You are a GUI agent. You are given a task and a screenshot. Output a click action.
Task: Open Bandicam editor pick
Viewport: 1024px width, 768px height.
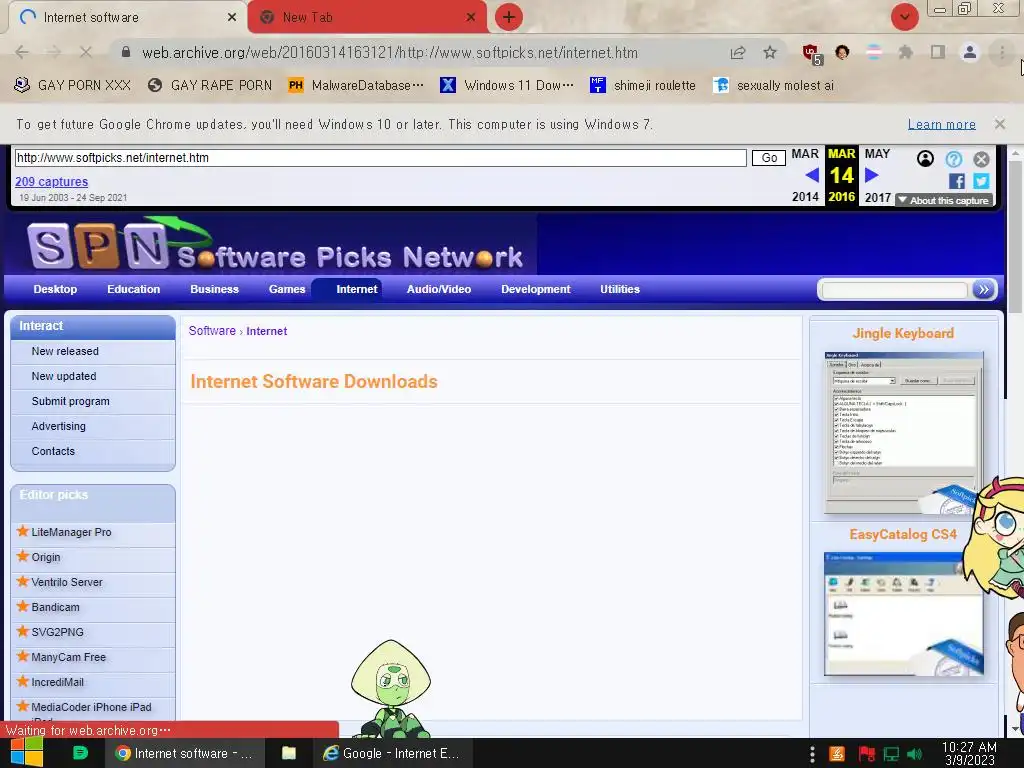(x=56, y=607)
